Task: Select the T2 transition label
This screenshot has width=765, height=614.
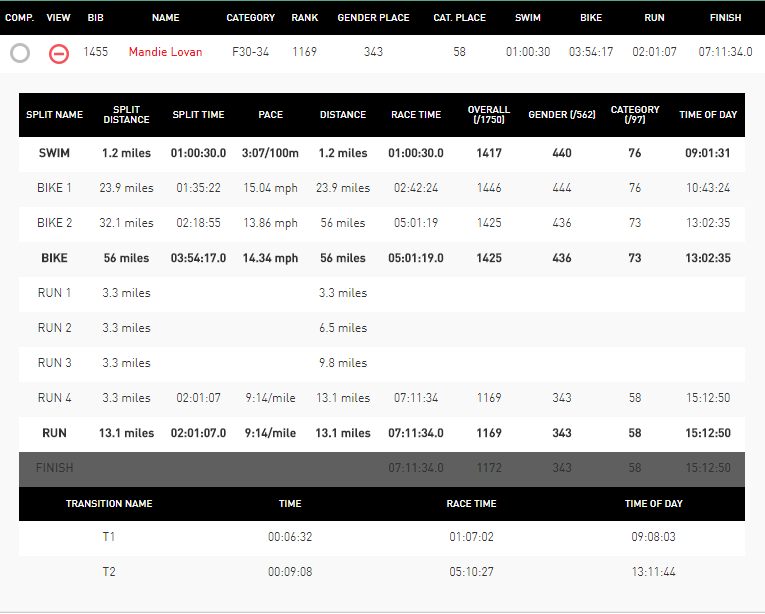Action: click(109, 572)
